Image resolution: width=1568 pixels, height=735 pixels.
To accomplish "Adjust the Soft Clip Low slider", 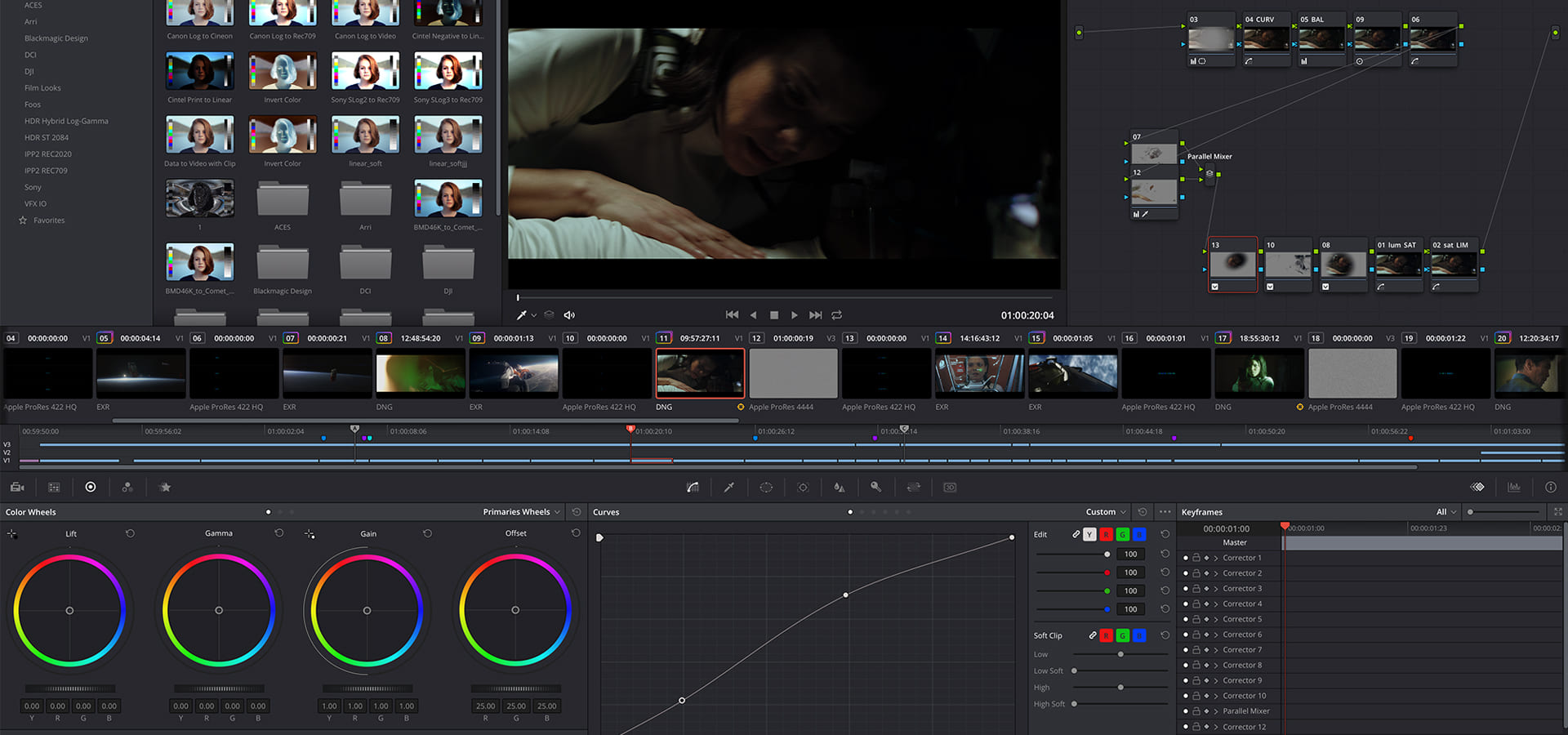I will (x=1120, y=654).
